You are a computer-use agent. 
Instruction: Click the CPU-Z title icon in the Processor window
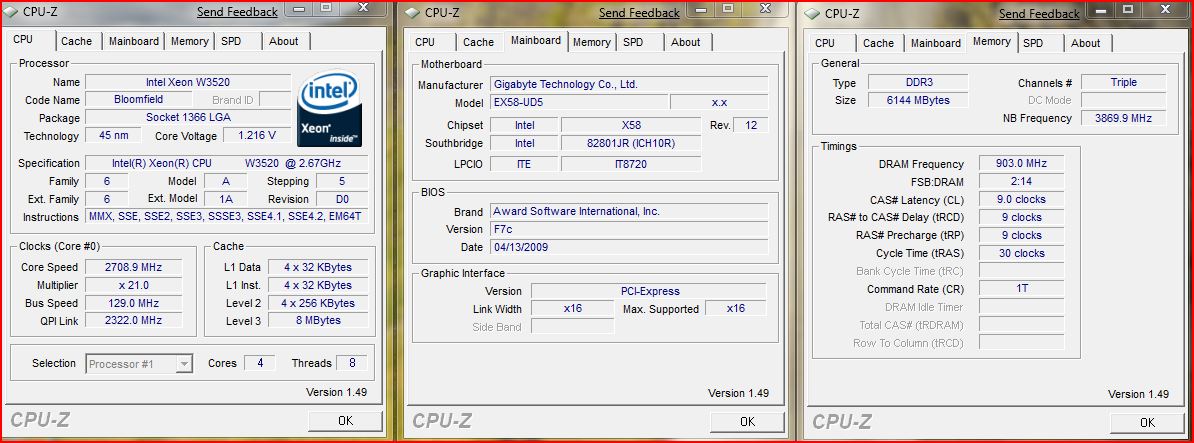point(10,11)
